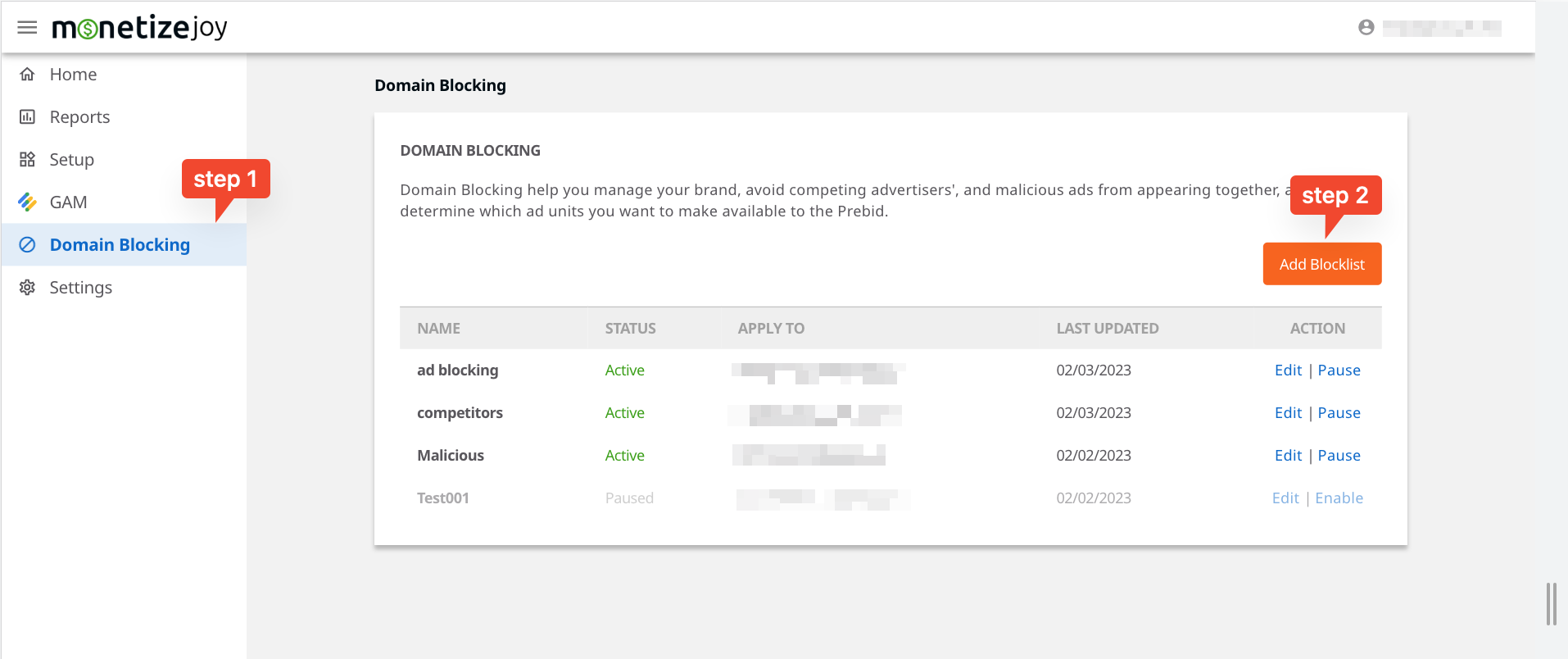Click the Domain Blocking page title
The height and width of the screenshot is (659, 1568).
click(440, 86)
